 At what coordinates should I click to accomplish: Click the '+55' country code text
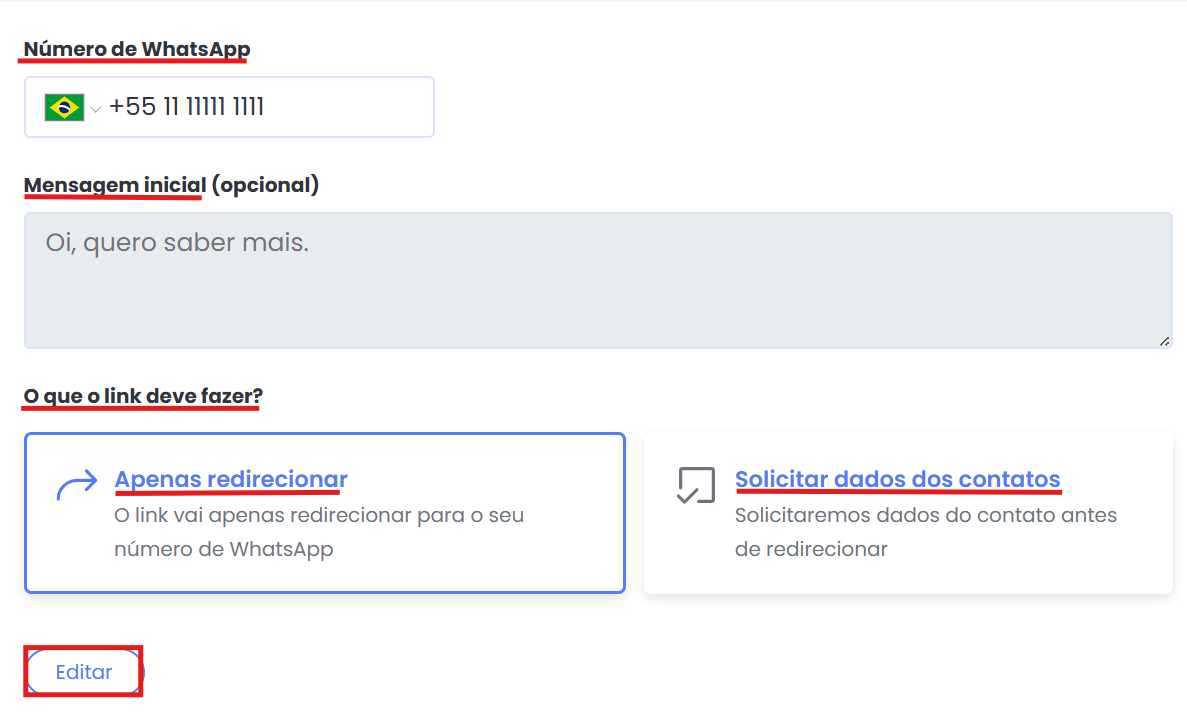132,107
